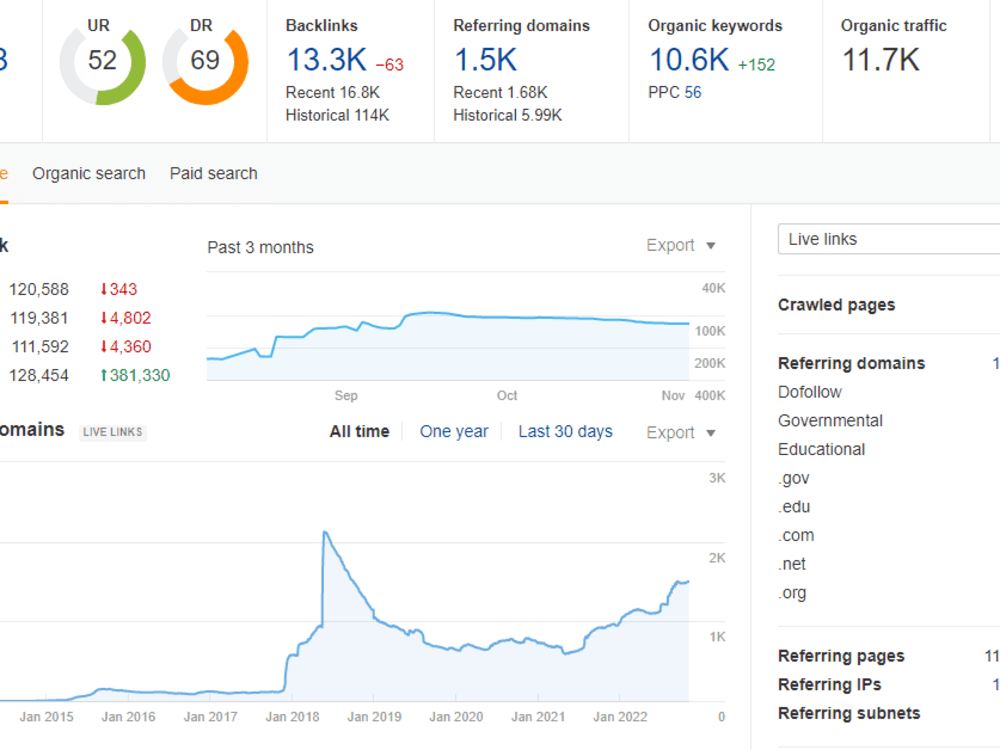Viewport: 1000px width, 750px height.
Task: Click the 119,381 value
Action: (x=39, y=318)
